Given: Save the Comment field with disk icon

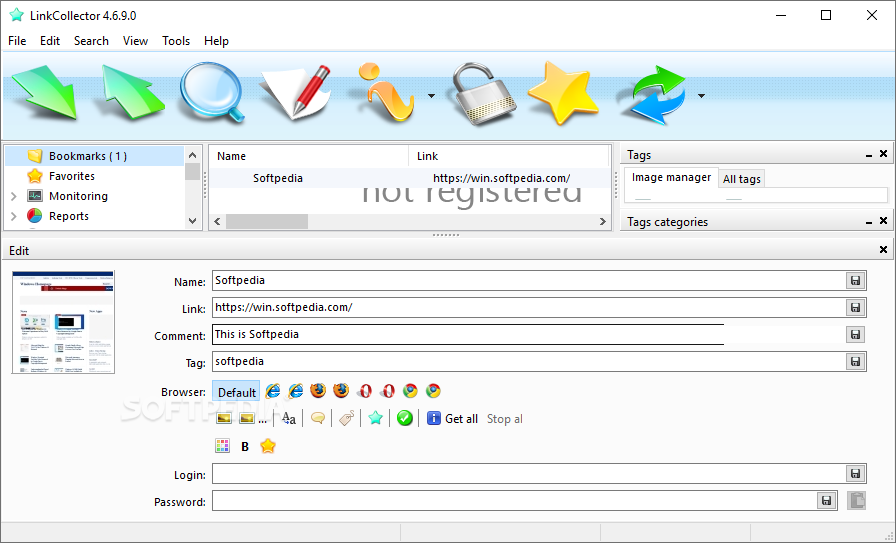Looking at the screenshot, I should pos(855,334).
